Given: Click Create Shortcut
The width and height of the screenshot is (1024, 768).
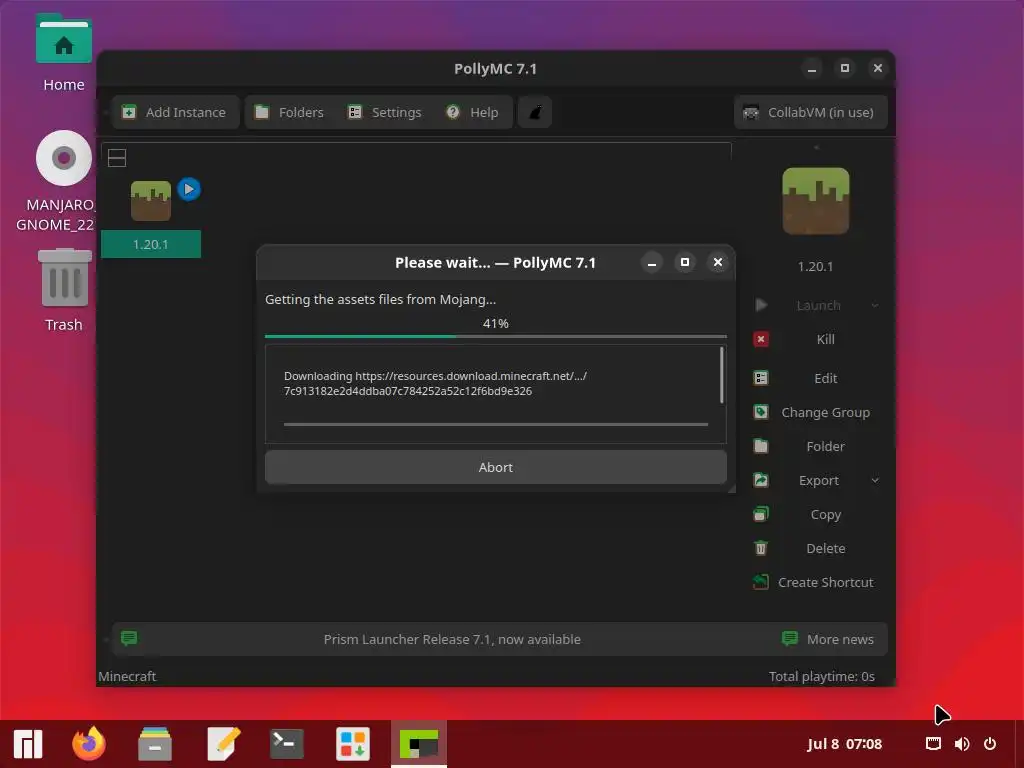Looking at the screenshot, I should click(x=816, y=582).
